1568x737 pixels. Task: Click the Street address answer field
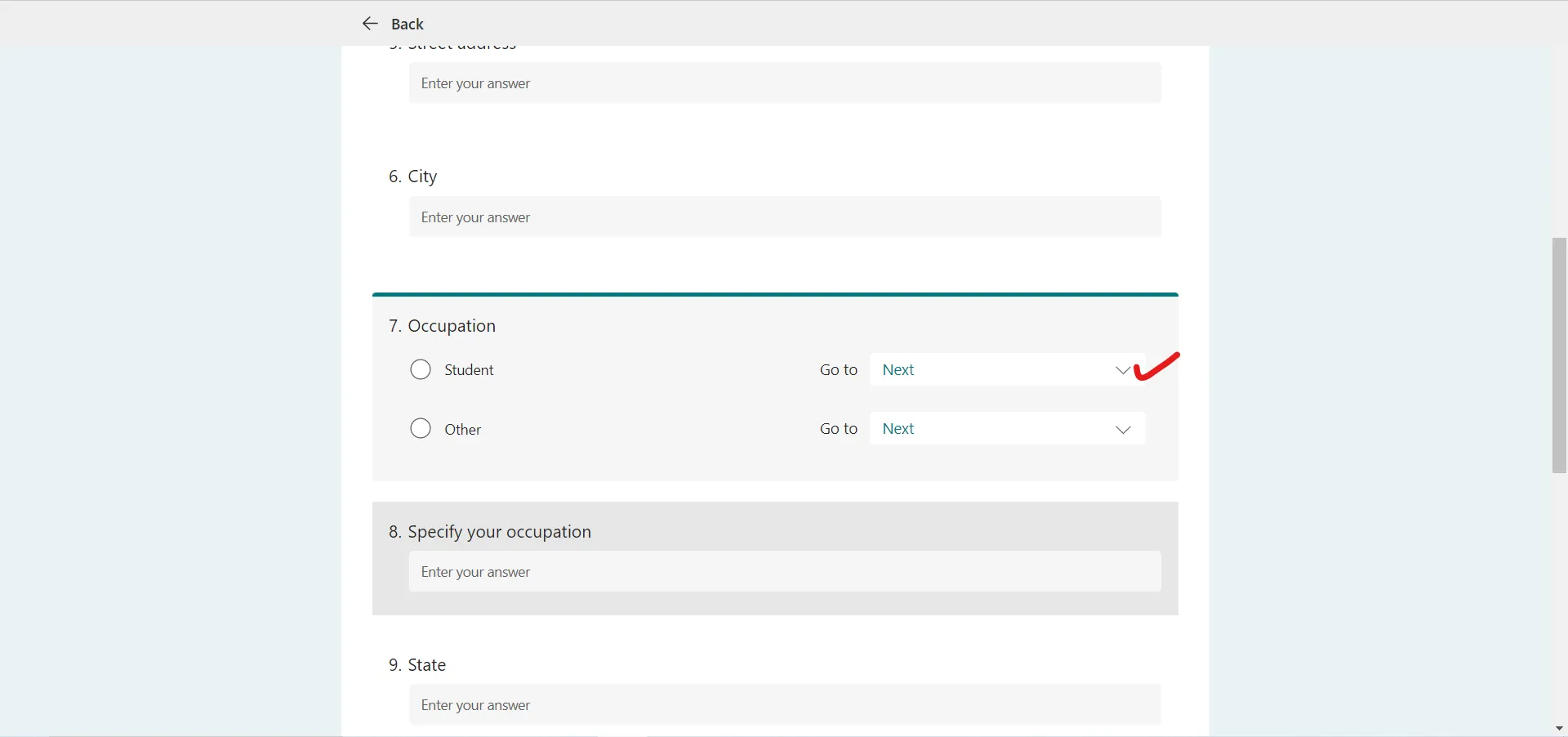pos(784,83)
